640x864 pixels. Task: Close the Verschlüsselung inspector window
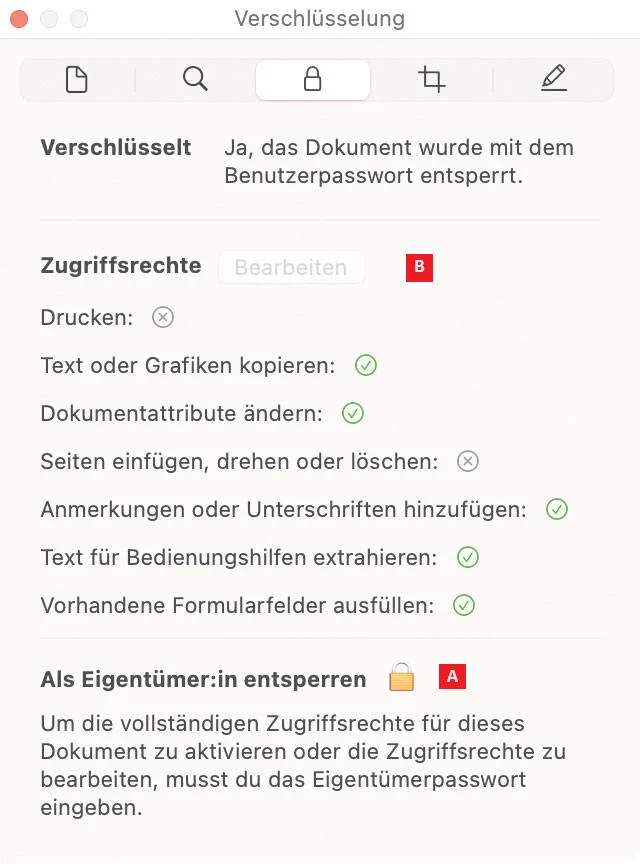19,19
